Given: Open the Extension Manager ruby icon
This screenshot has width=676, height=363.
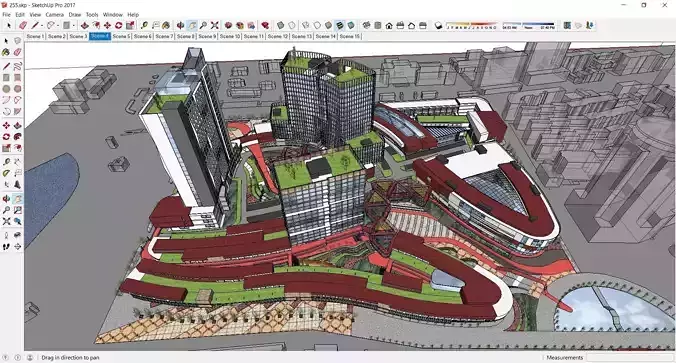Looking at the screenshot, I should pos(265,25).
